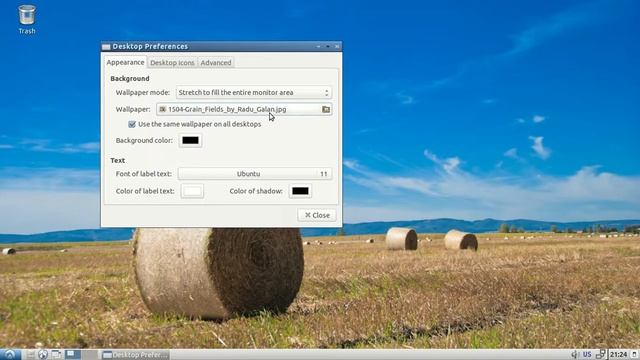Pick the Color of shadow swatch
Viewport: 640px width, 360px height.
click(300, 191)
